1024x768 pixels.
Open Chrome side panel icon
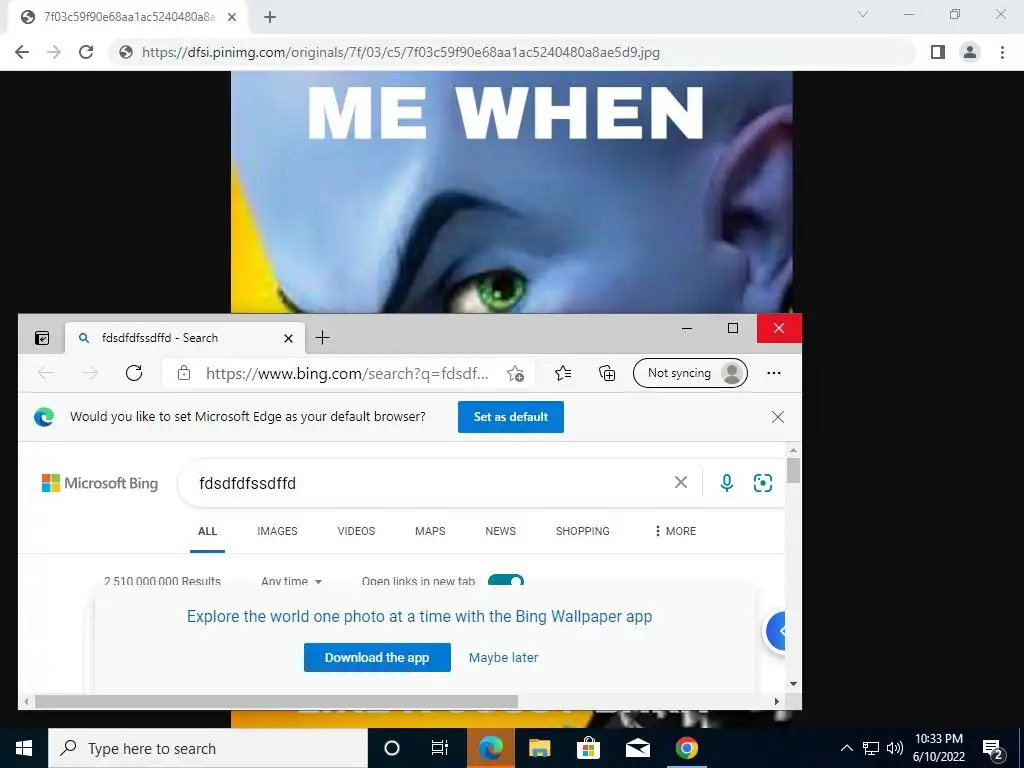(x=938, y=52)
